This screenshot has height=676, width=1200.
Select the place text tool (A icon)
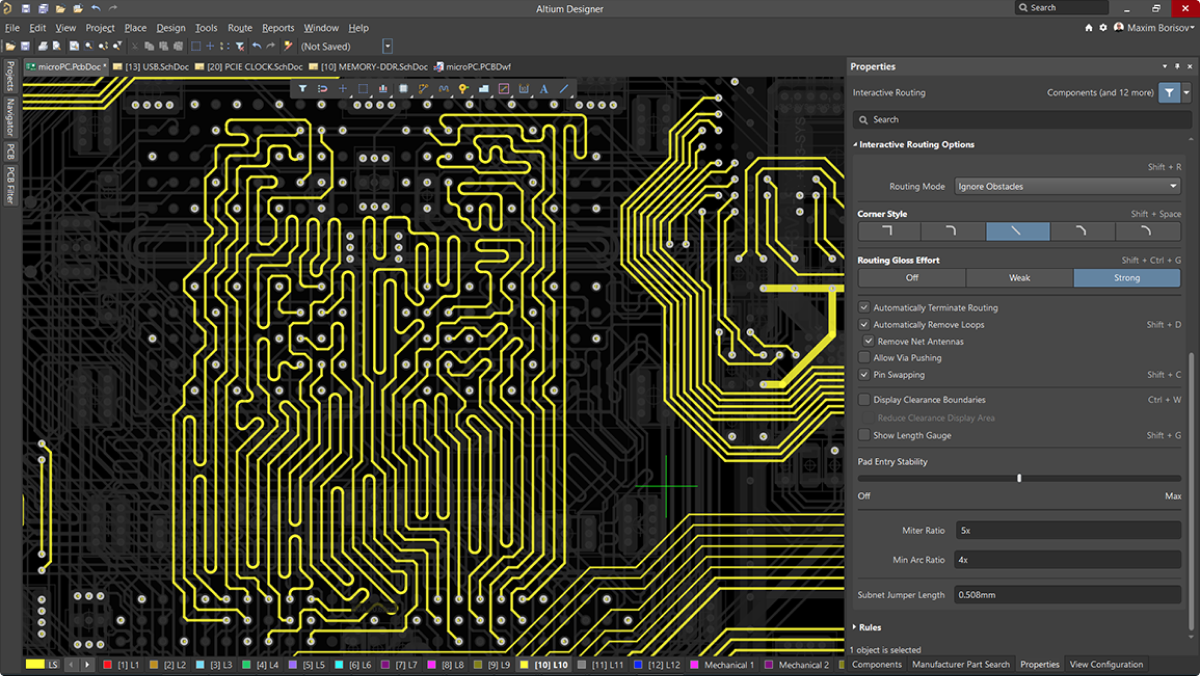[543, 89]
